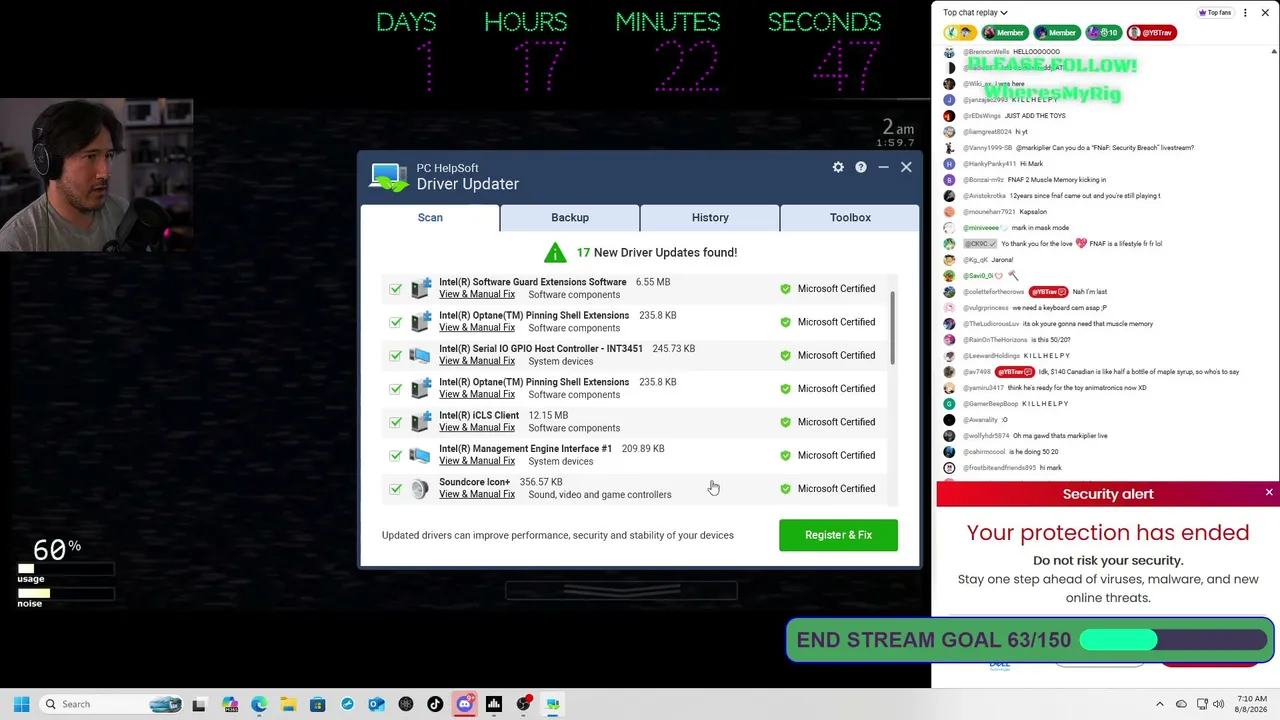Open View & Manual Fix for iCLS Client
Image resolution: width=1280 pixels, height=720 pixels.
click(477, 428)
